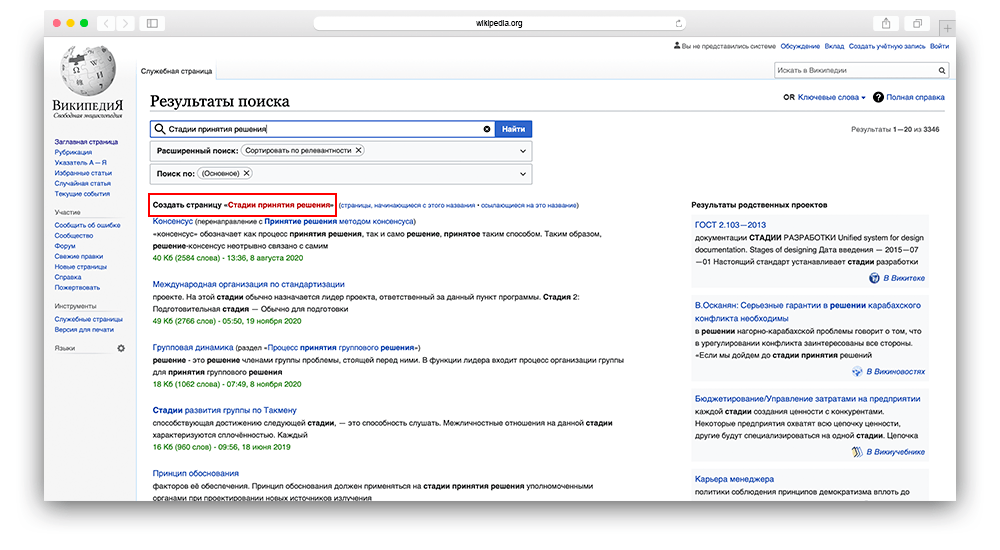Remove the 'Сортировать по релевантности' tag
This screenshot has height=550, width=1000.
click(x=358, y=151)
